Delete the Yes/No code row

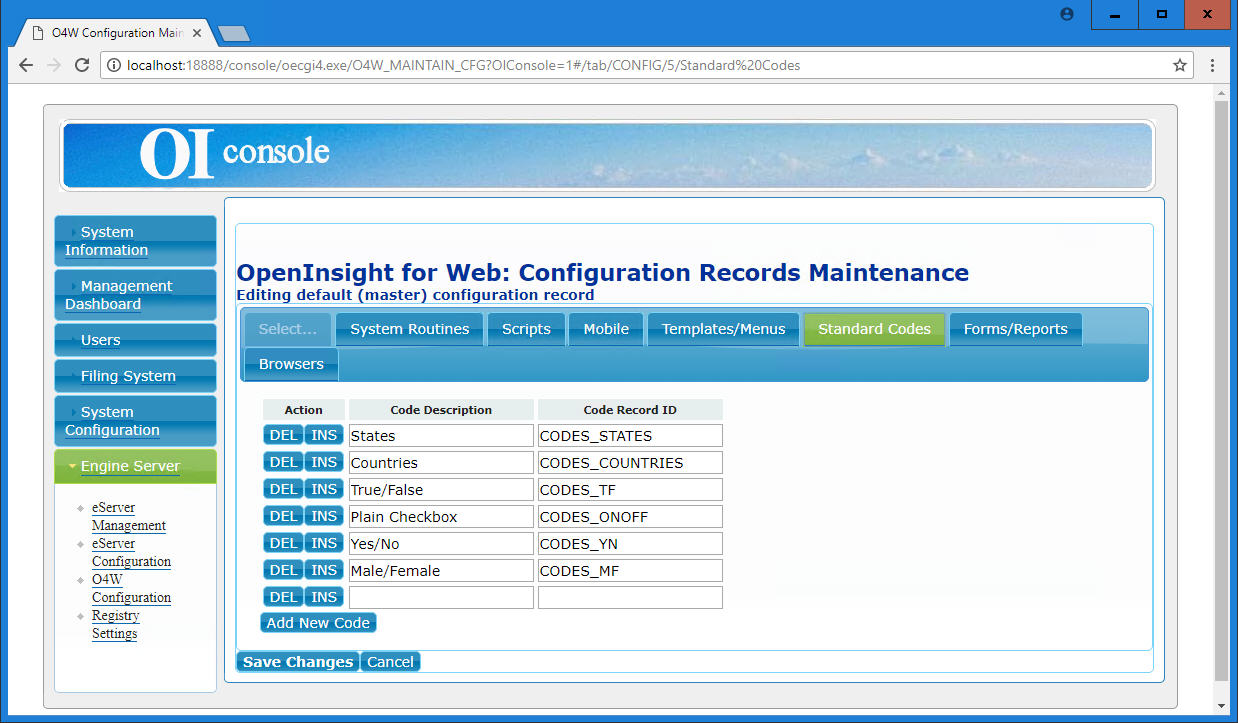click(x=284, y=543)
